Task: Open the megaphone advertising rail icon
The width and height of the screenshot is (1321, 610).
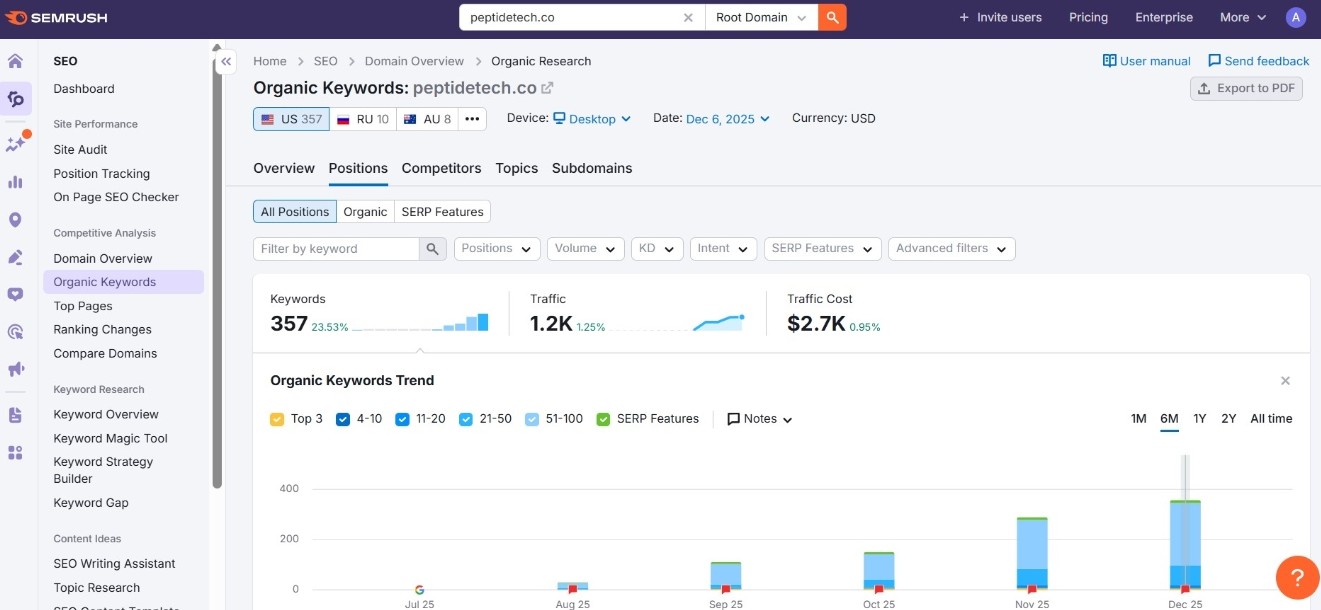Action: tap(15, 369)
